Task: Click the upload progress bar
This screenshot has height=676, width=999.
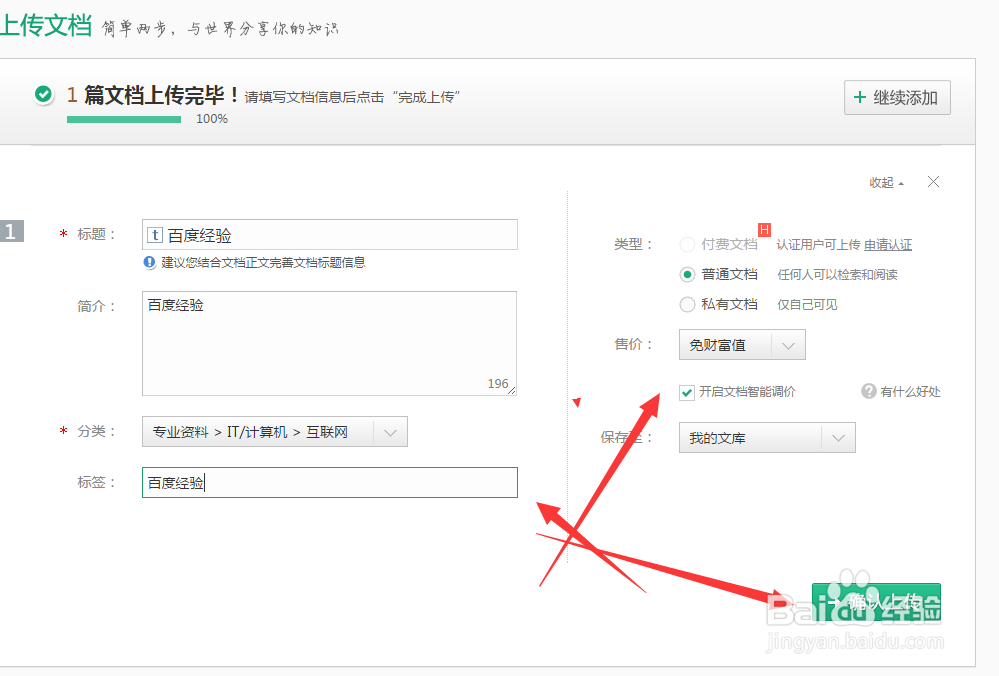Action: click(124, 119)
